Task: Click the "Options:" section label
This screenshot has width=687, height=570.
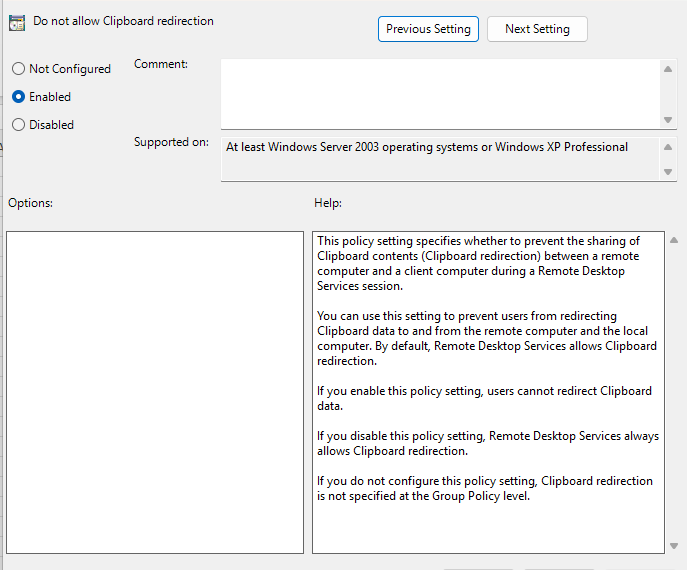Action: tap(31, 203)
